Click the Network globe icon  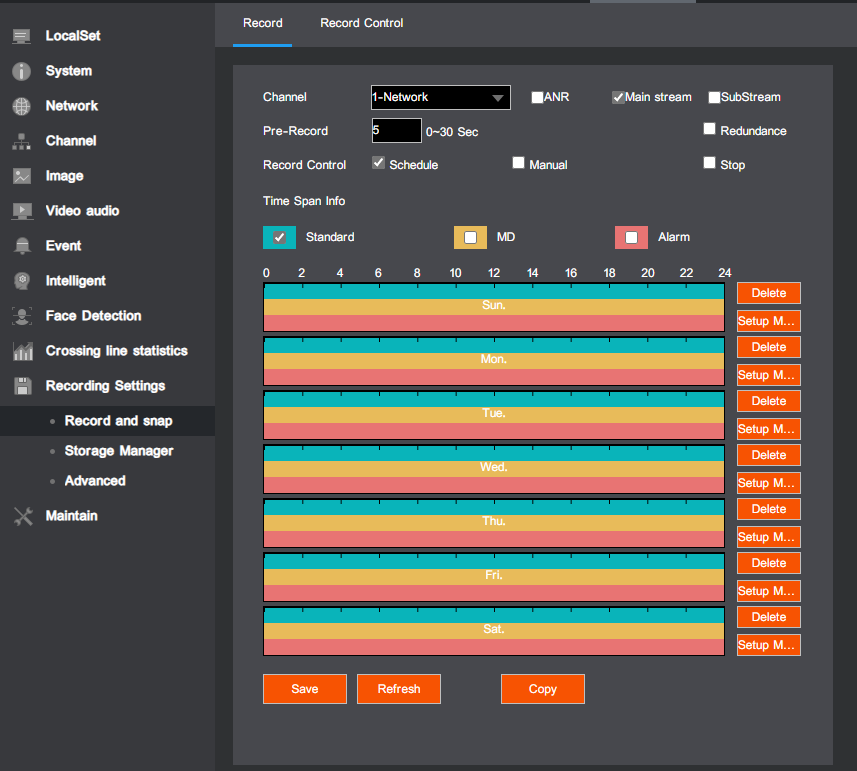tap(22, 106)
